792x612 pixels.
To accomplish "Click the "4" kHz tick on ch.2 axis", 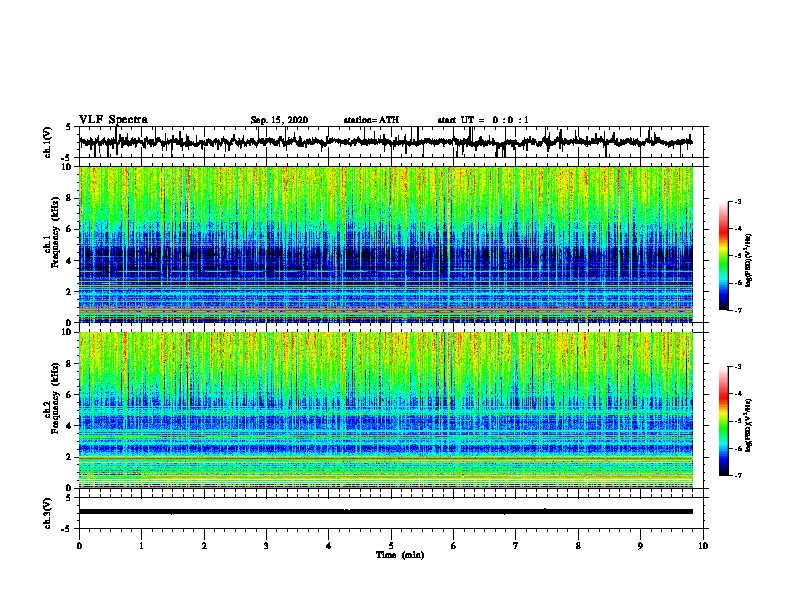I will (x=70, y=426).
